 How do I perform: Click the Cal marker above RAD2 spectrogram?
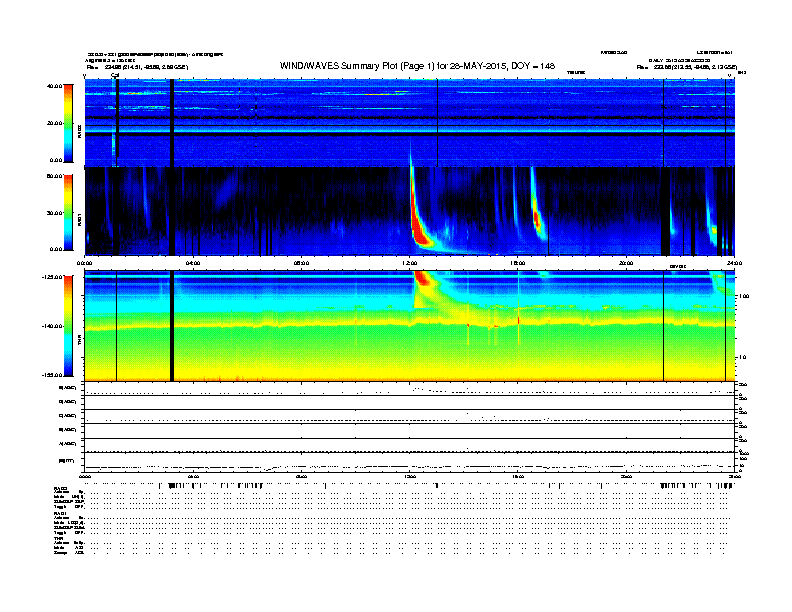[x=115, y=75]
